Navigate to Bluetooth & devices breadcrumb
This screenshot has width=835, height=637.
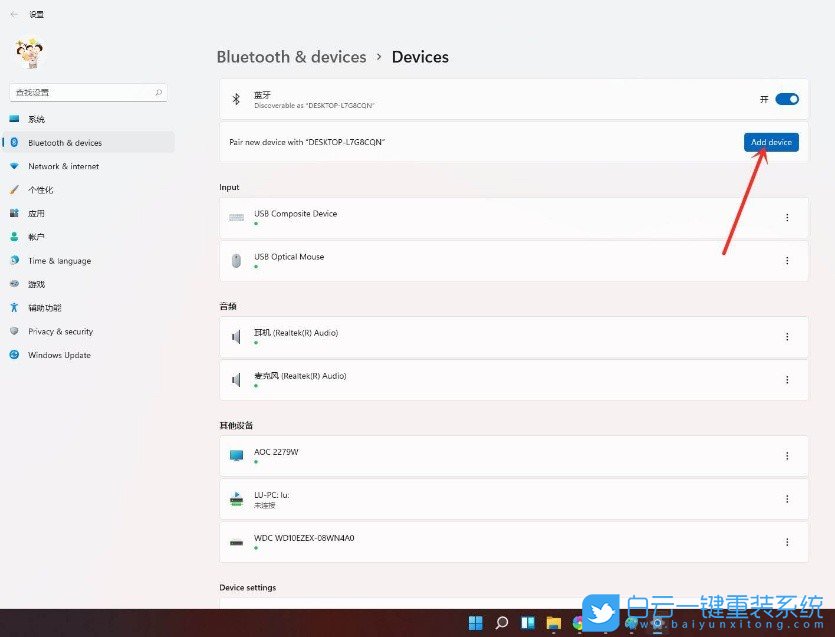coord(291,57)
